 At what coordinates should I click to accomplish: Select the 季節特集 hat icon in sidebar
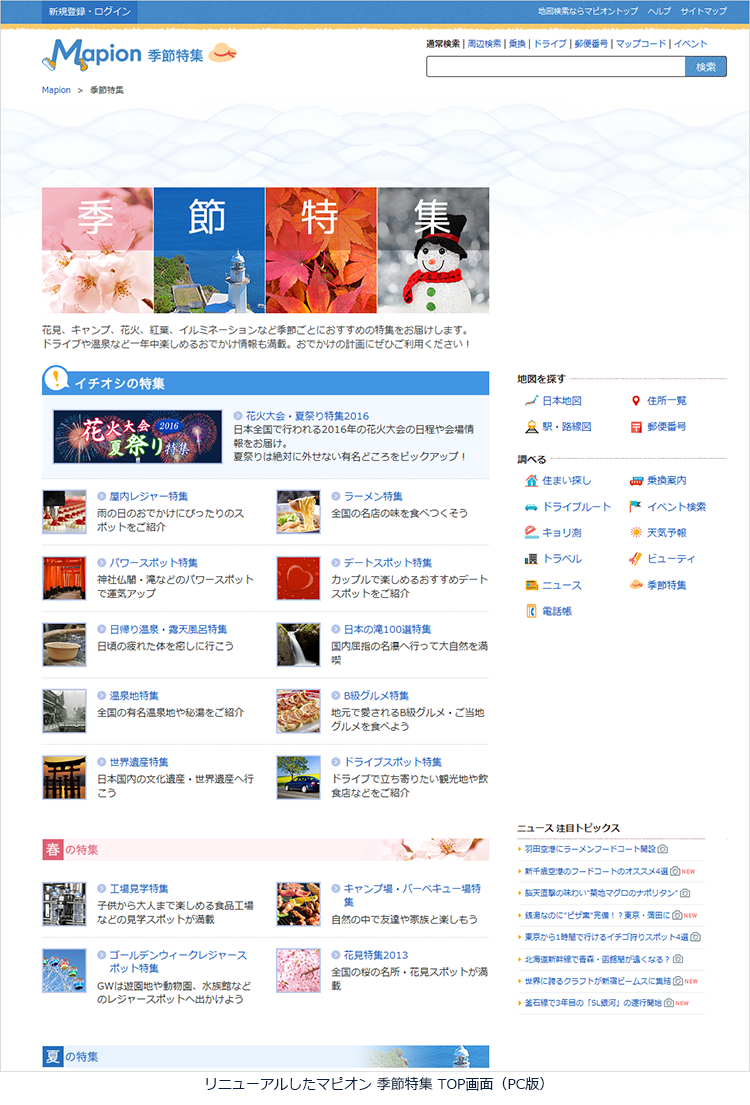[636, 584]
